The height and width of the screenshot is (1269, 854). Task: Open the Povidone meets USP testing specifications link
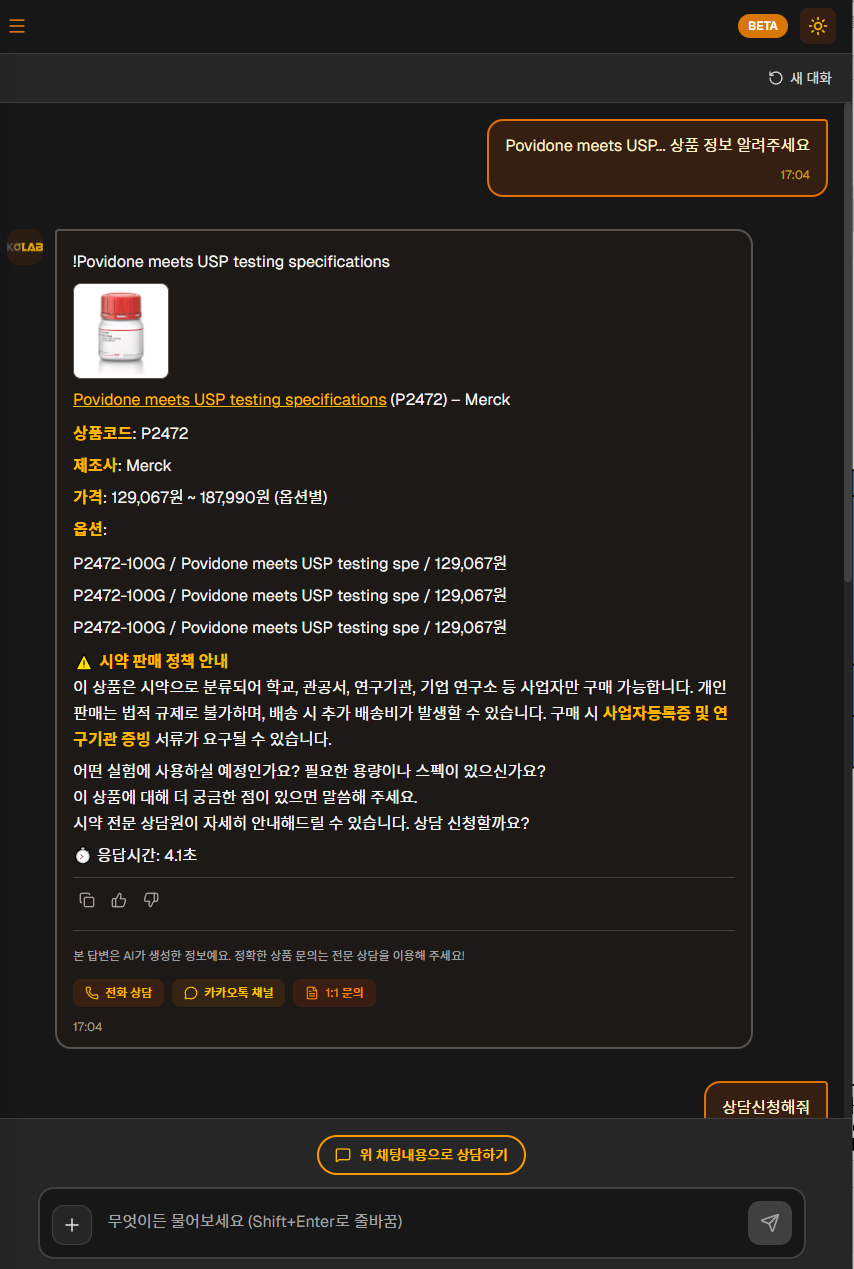[230, 399]
